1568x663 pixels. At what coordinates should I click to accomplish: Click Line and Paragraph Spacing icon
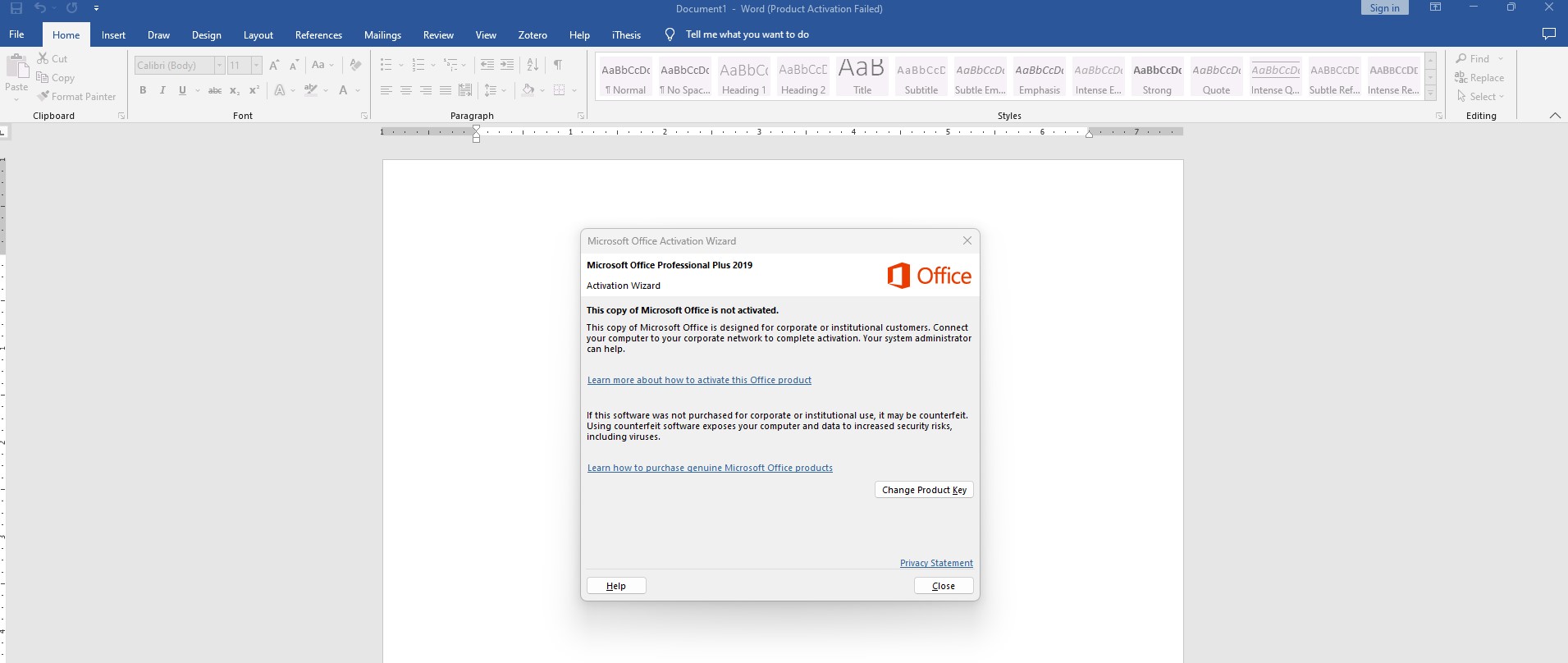click(x=491, y=90)
